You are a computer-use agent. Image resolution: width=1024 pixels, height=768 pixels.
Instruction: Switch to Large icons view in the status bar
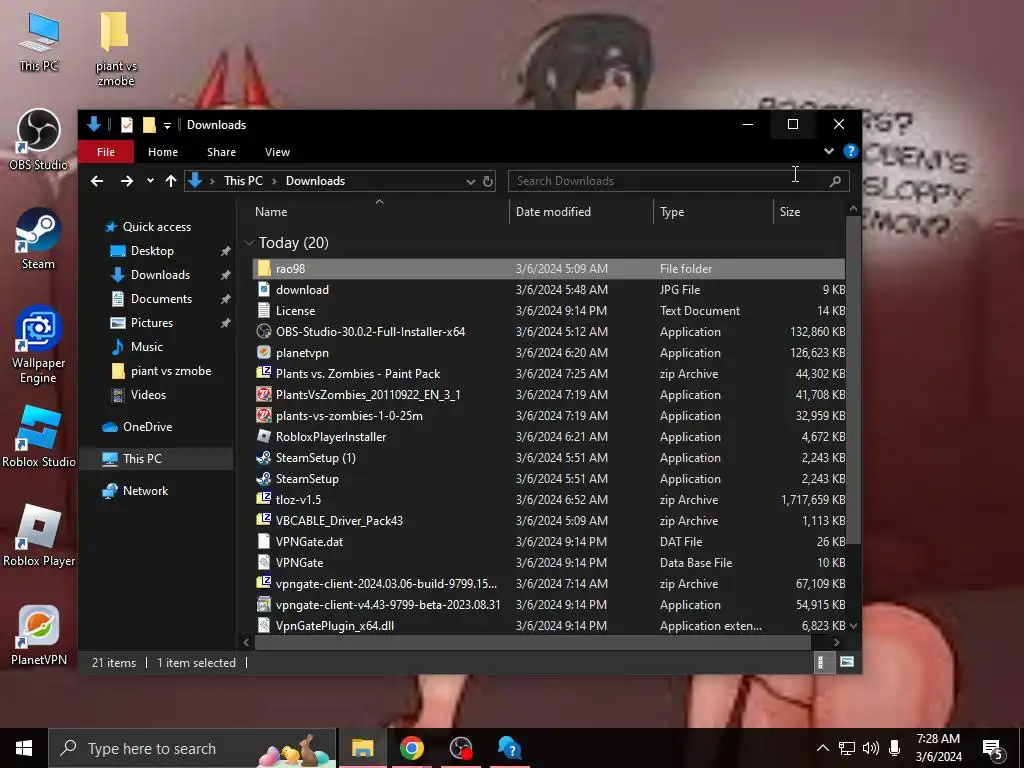[847, 662]
